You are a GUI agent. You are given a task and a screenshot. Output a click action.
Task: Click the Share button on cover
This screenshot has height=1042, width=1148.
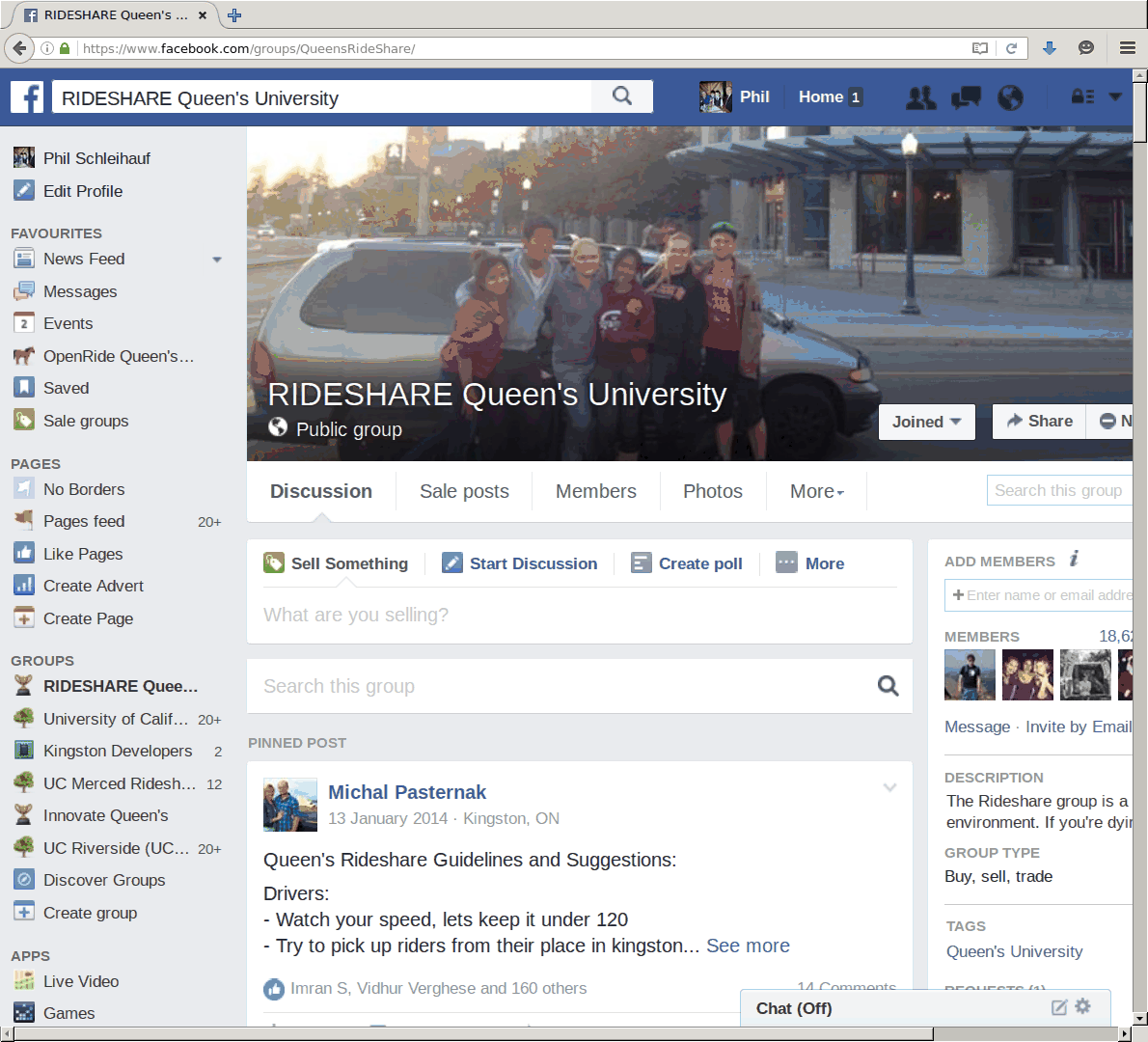pyautogui.click(x=1040, y=421)
